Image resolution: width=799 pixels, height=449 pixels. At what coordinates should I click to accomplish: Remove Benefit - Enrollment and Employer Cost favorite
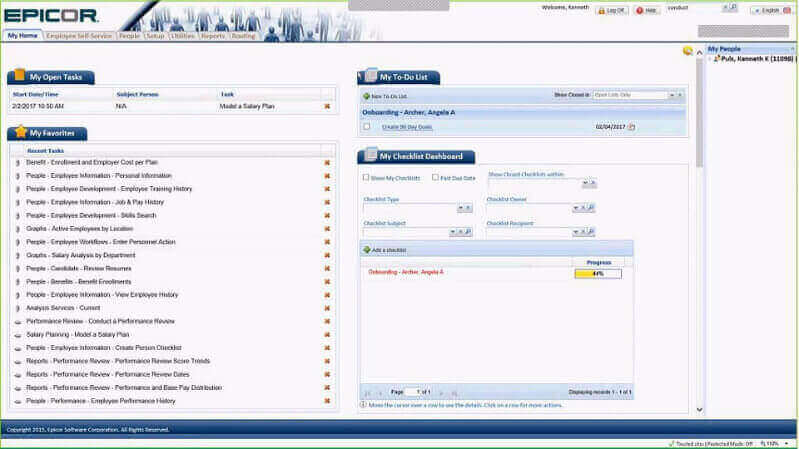coord(327,163)
